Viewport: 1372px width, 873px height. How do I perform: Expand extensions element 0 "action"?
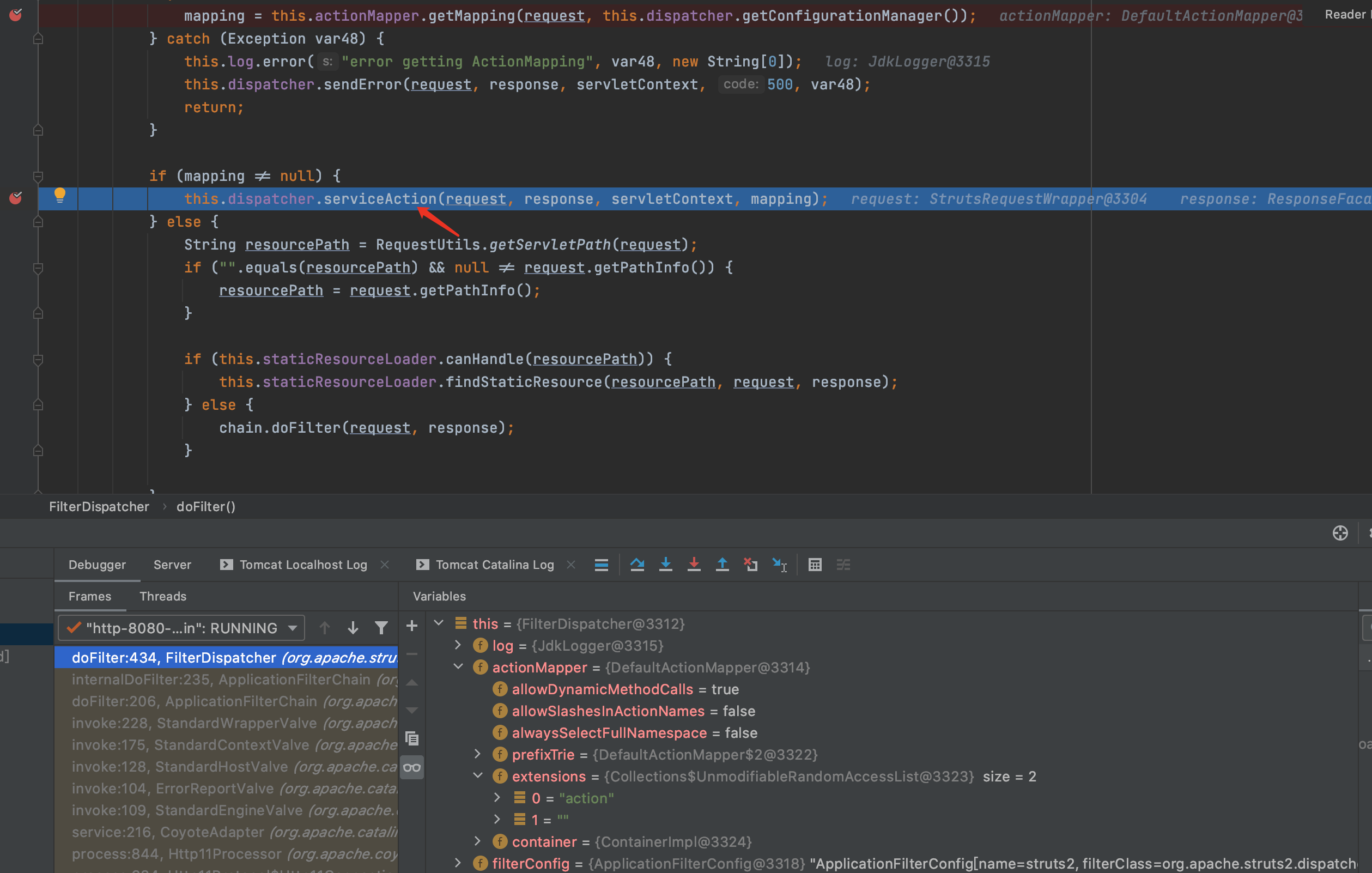click(x=497, y=798)
